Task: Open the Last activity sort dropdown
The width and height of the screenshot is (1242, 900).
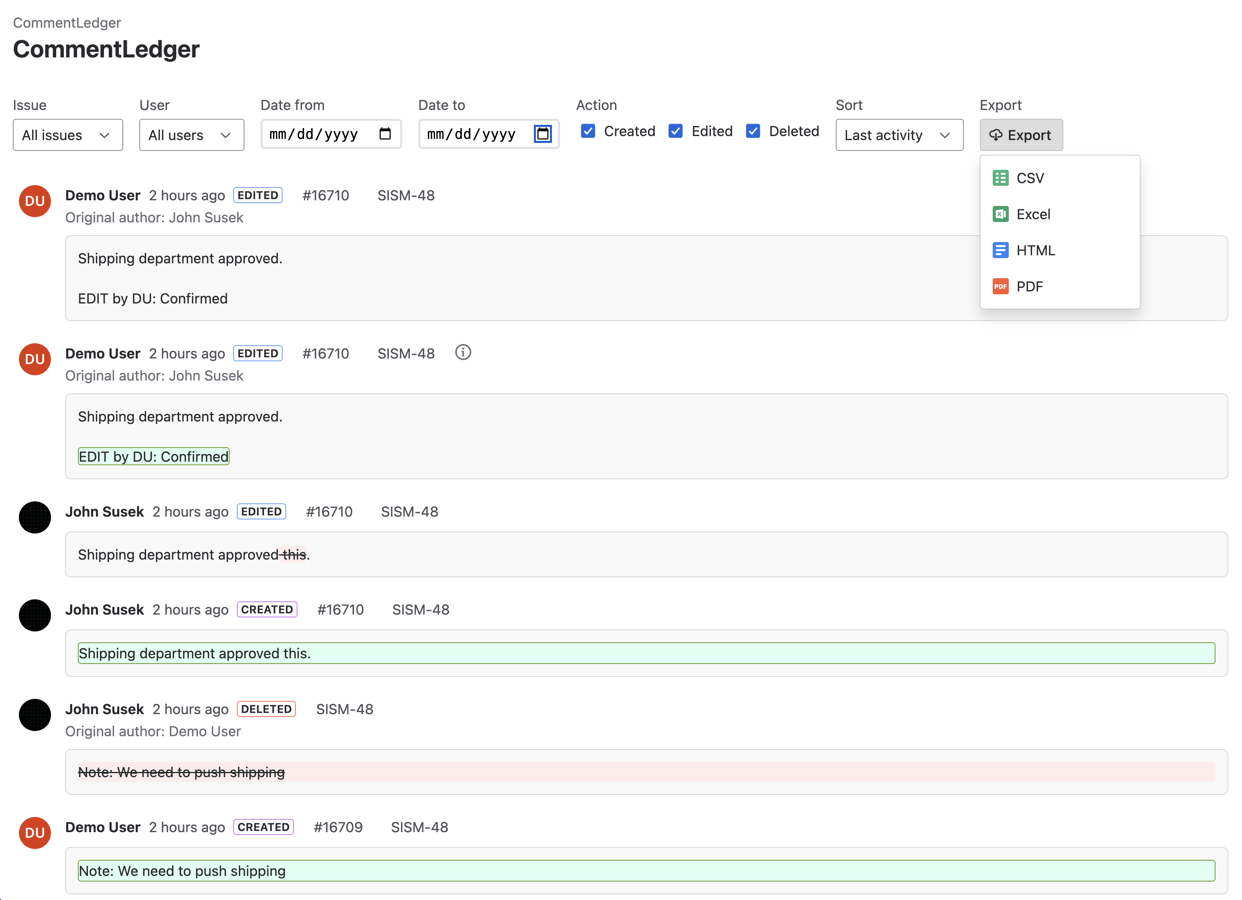Action: [x=898, y=135]
